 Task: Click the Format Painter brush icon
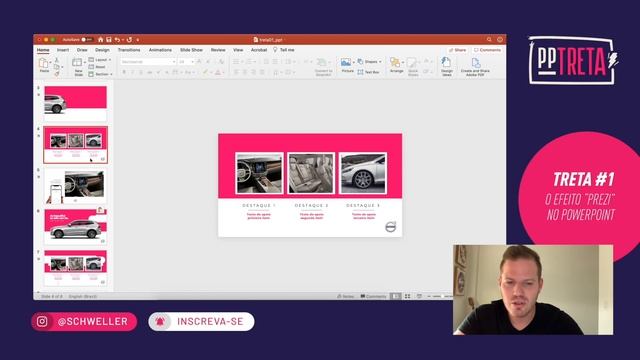57,74
